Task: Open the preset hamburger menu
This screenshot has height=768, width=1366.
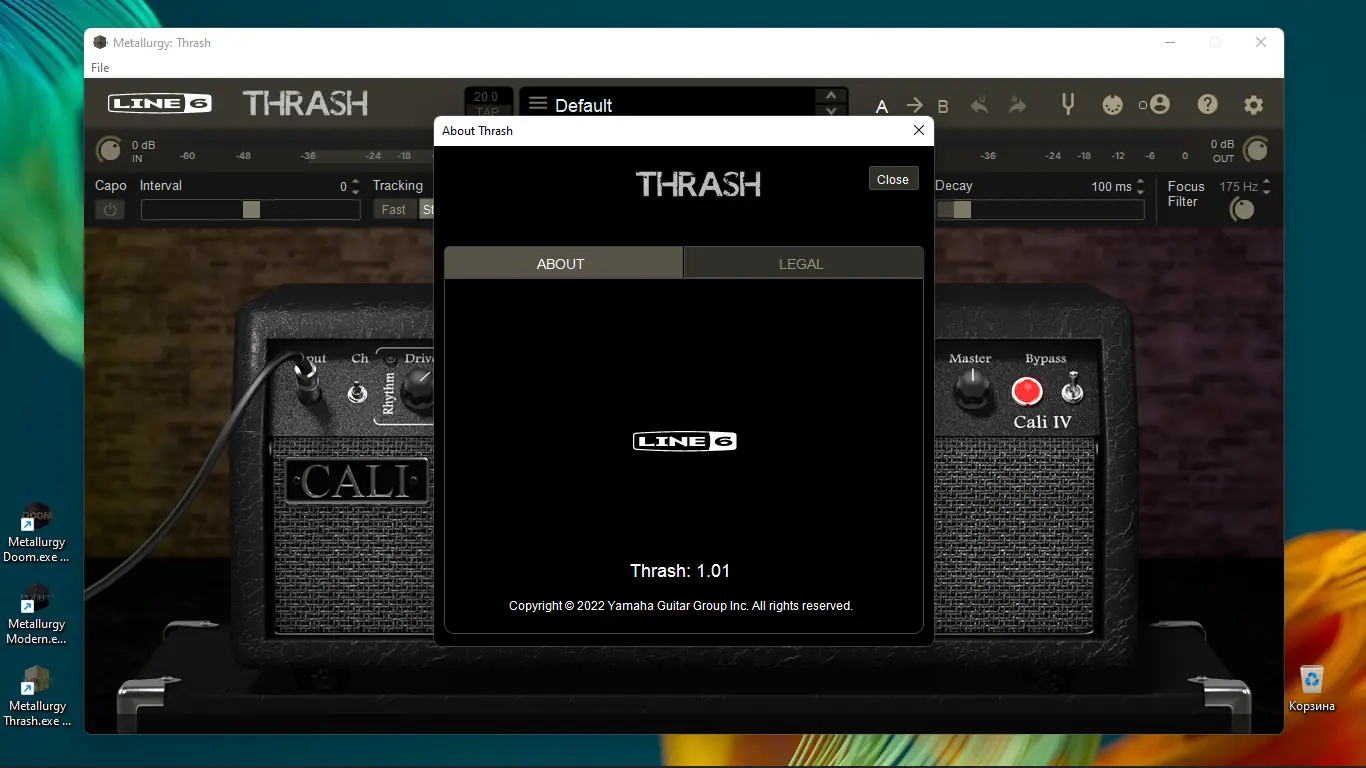Action: pos(538,104)
